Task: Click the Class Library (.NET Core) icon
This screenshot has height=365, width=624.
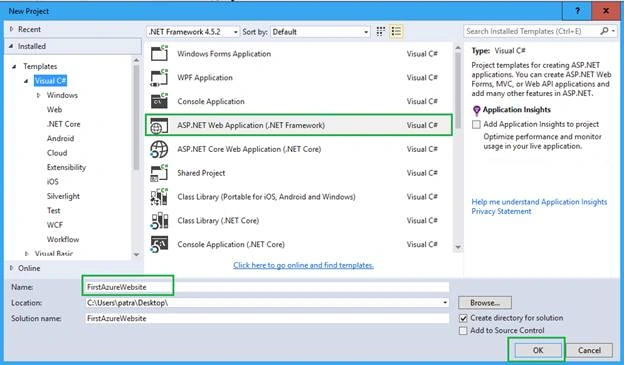Action: coord(159,221)
